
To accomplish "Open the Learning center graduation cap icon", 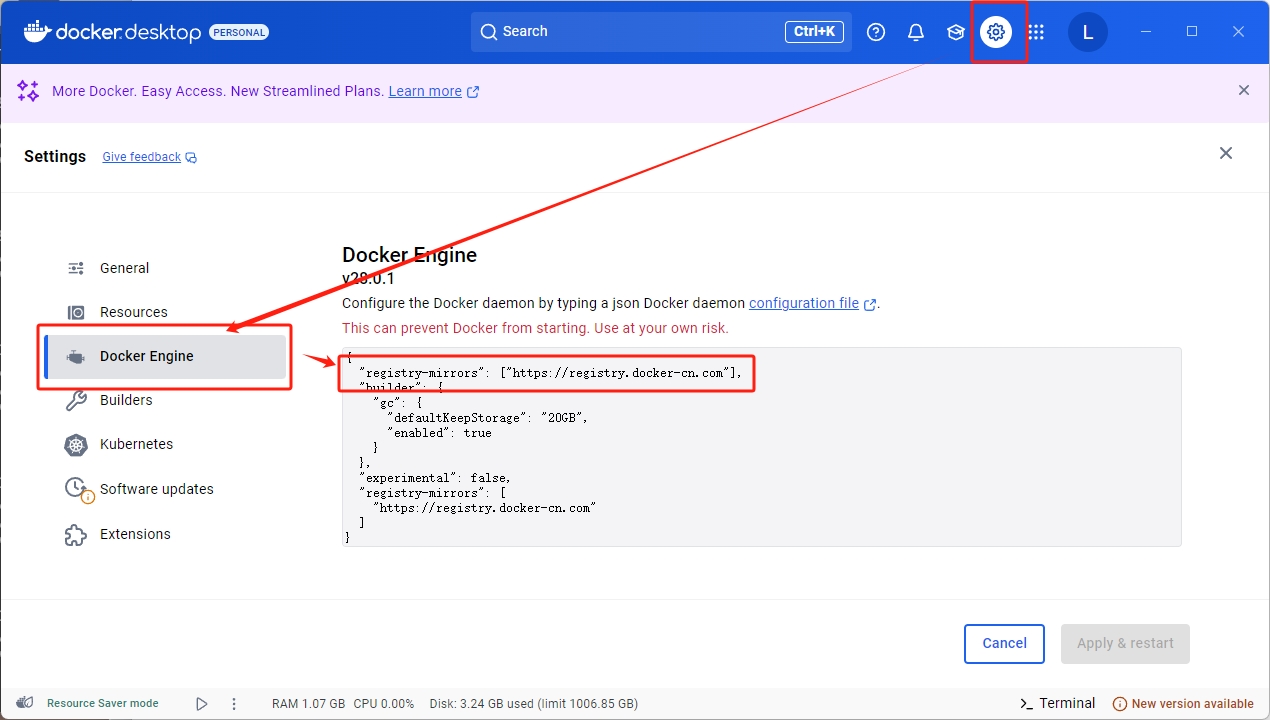I will 956,32.
